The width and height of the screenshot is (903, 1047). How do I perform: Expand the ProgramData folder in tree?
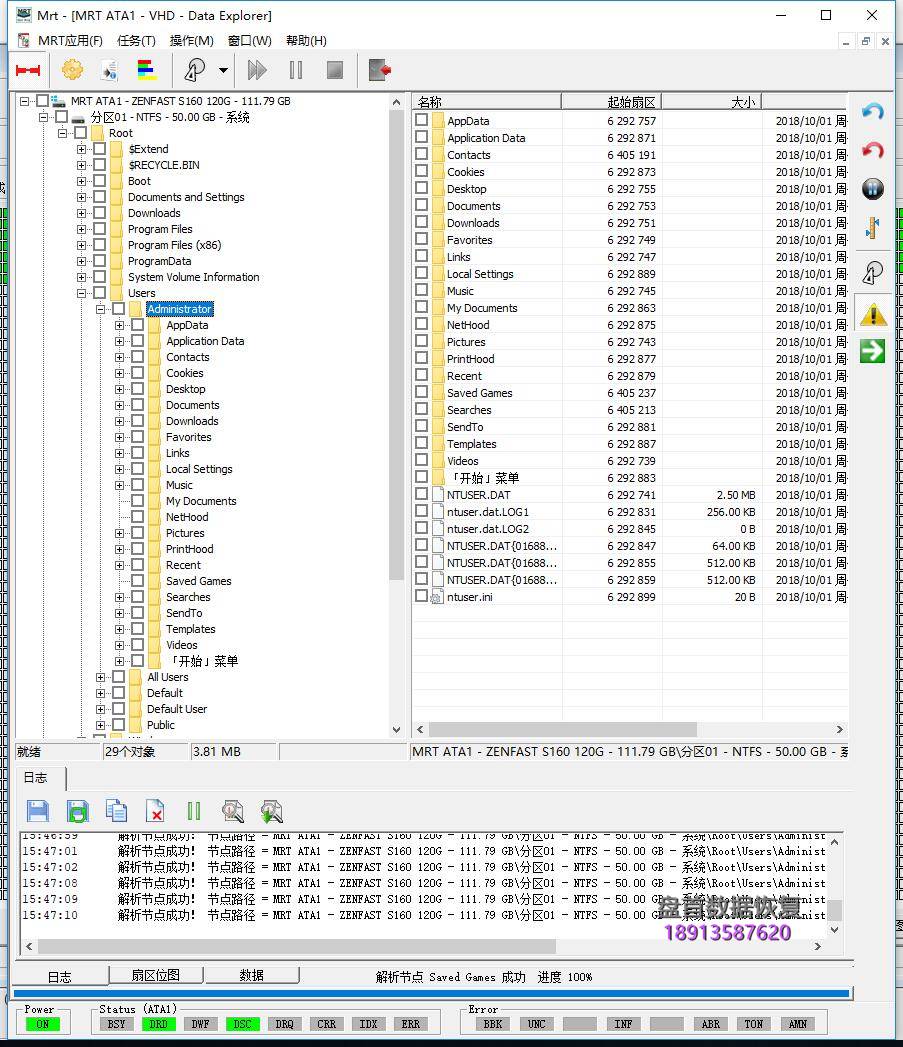(x=81, y=261)
